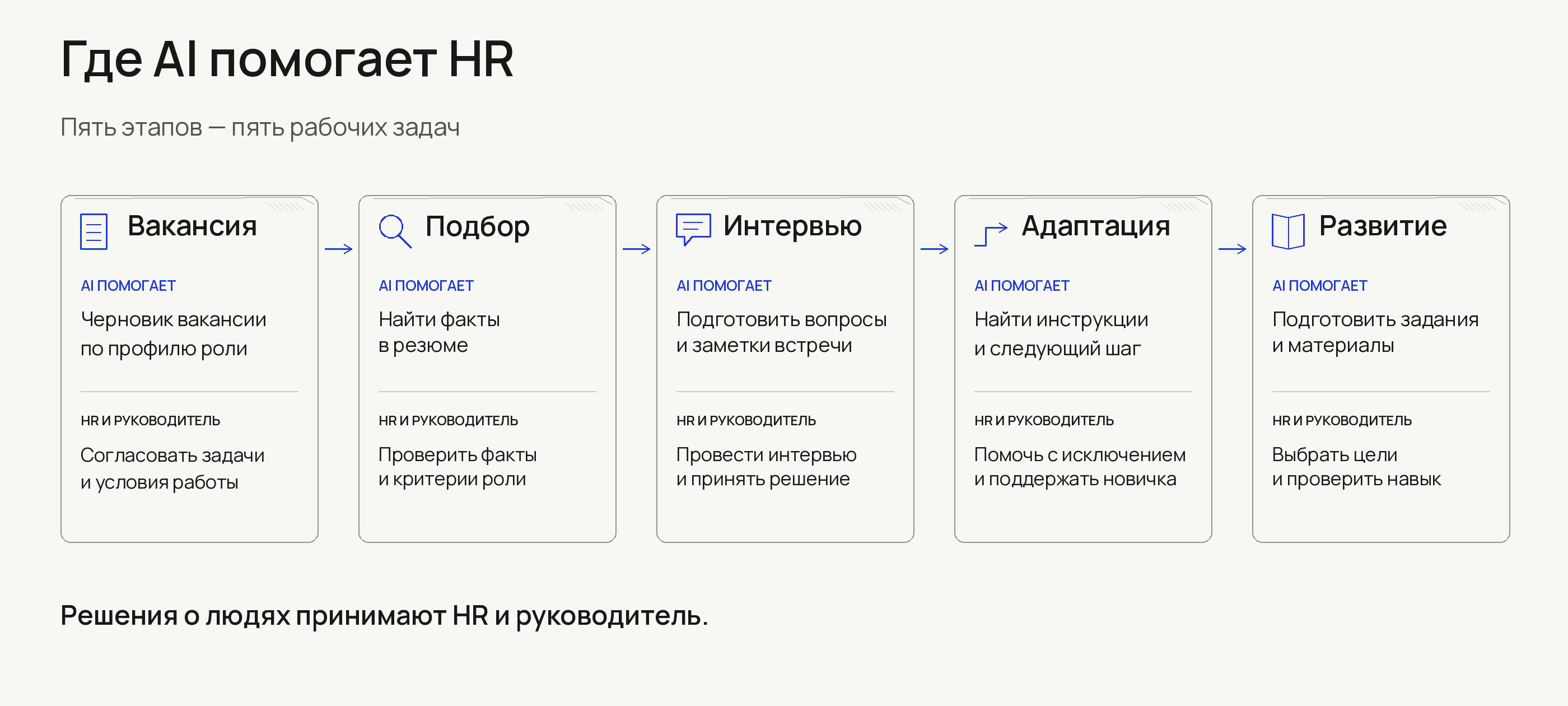The width and height of the screenshot is (1568, 706).
Task: Click text Помочь с исключением и поддержать новичка
Action: pos(1080,467)
